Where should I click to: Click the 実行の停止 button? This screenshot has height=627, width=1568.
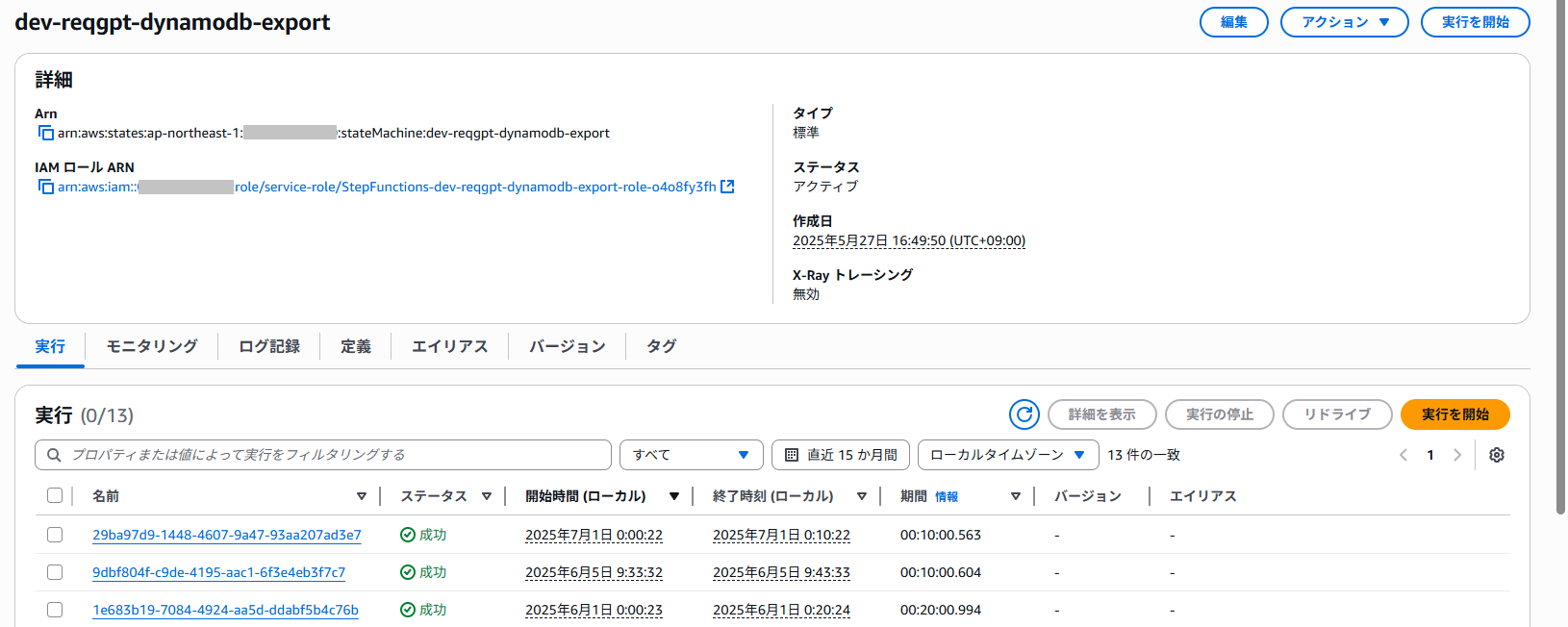(1220, 414)
